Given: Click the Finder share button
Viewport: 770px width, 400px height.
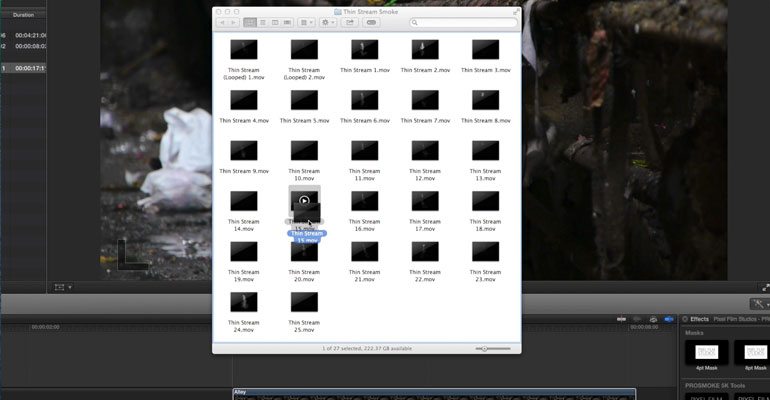Looking at the screenshot, I should click(x=350, y=23).
